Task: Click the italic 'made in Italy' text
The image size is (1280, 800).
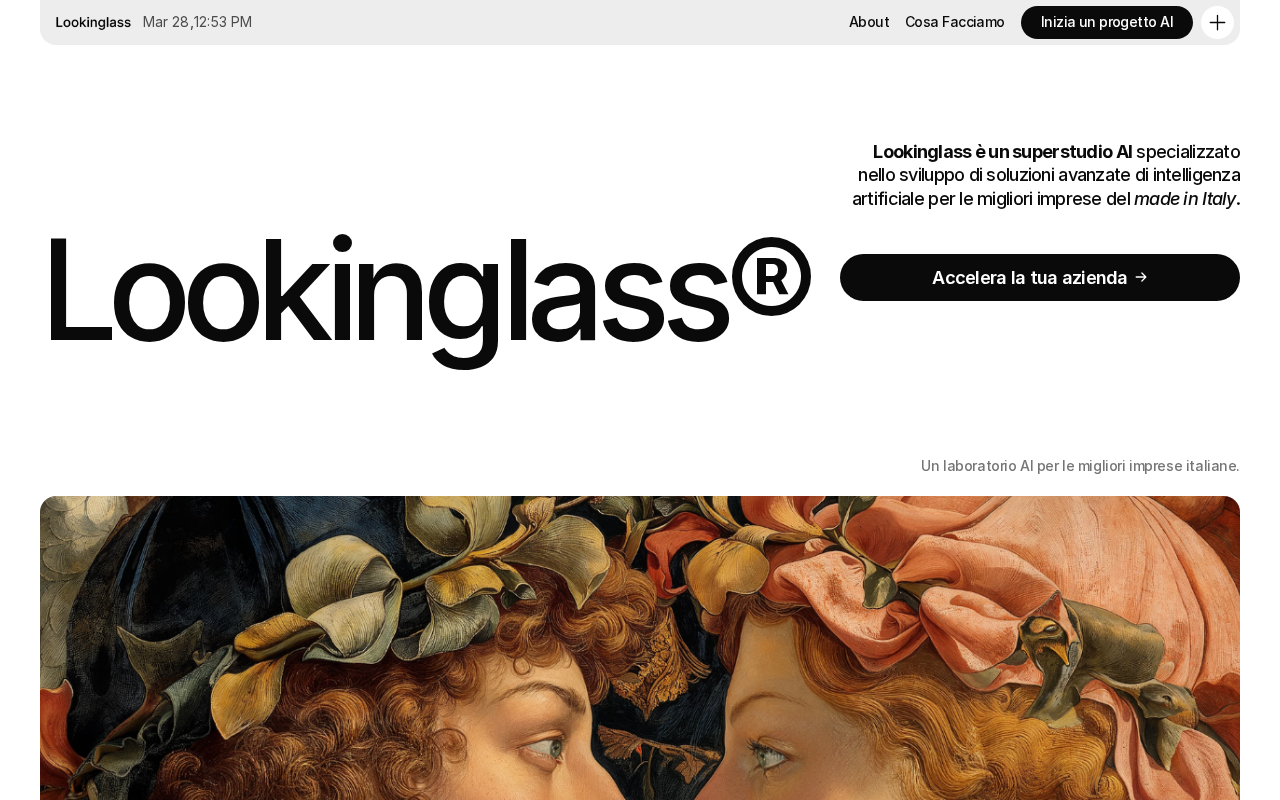Action: pos(1185,199)
